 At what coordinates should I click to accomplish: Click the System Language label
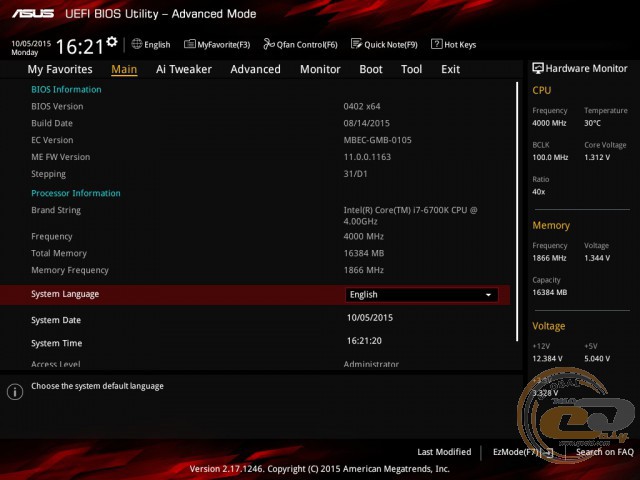65,294
